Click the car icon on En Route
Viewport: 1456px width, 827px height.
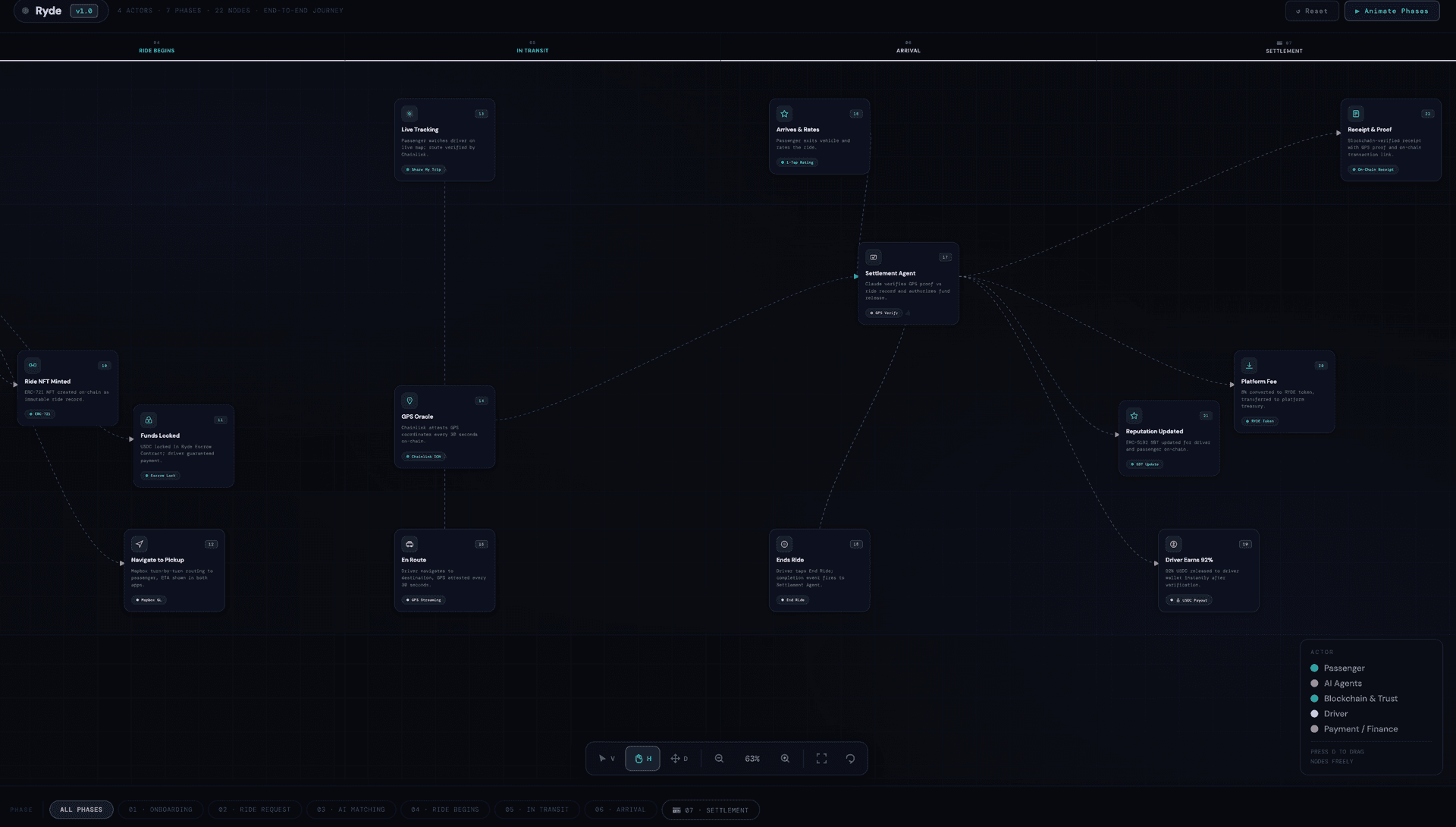click(409, 544)
